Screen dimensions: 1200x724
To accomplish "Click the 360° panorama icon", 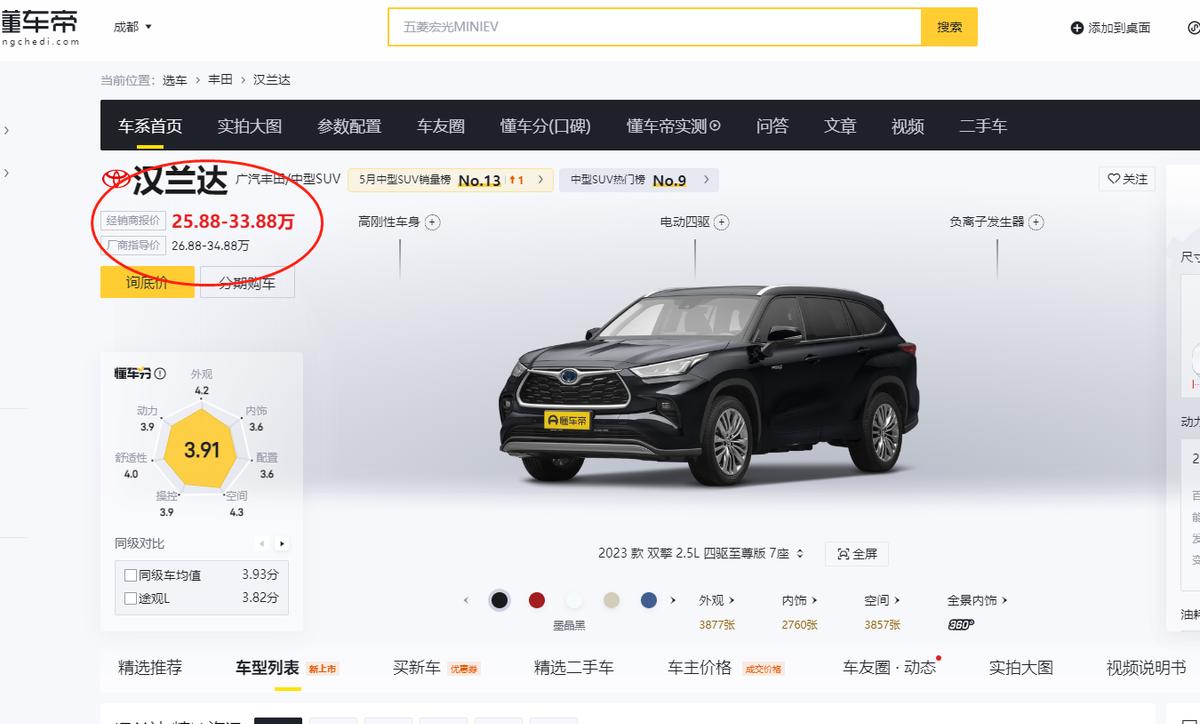I will [x=961, y=625].
